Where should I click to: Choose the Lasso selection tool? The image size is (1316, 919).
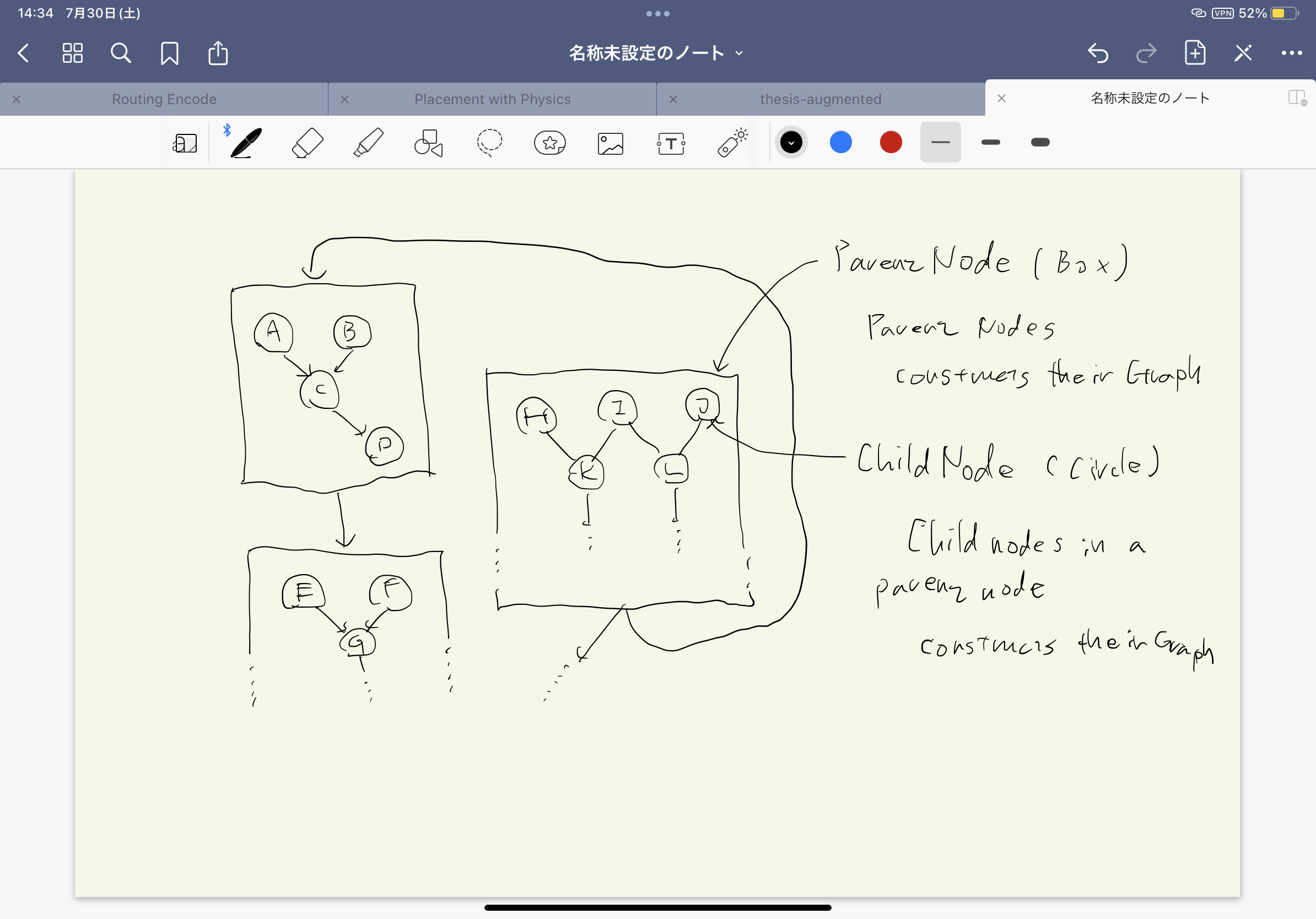[x=489, y=143]
